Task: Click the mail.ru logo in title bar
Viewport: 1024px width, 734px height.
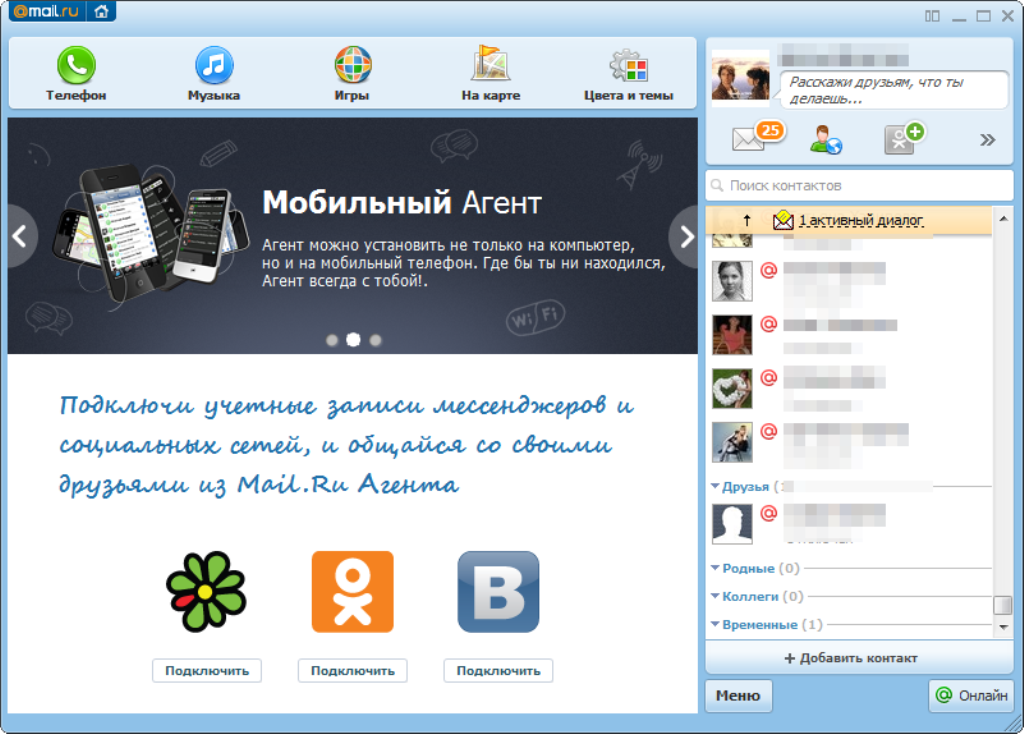Action: (45, 11)
